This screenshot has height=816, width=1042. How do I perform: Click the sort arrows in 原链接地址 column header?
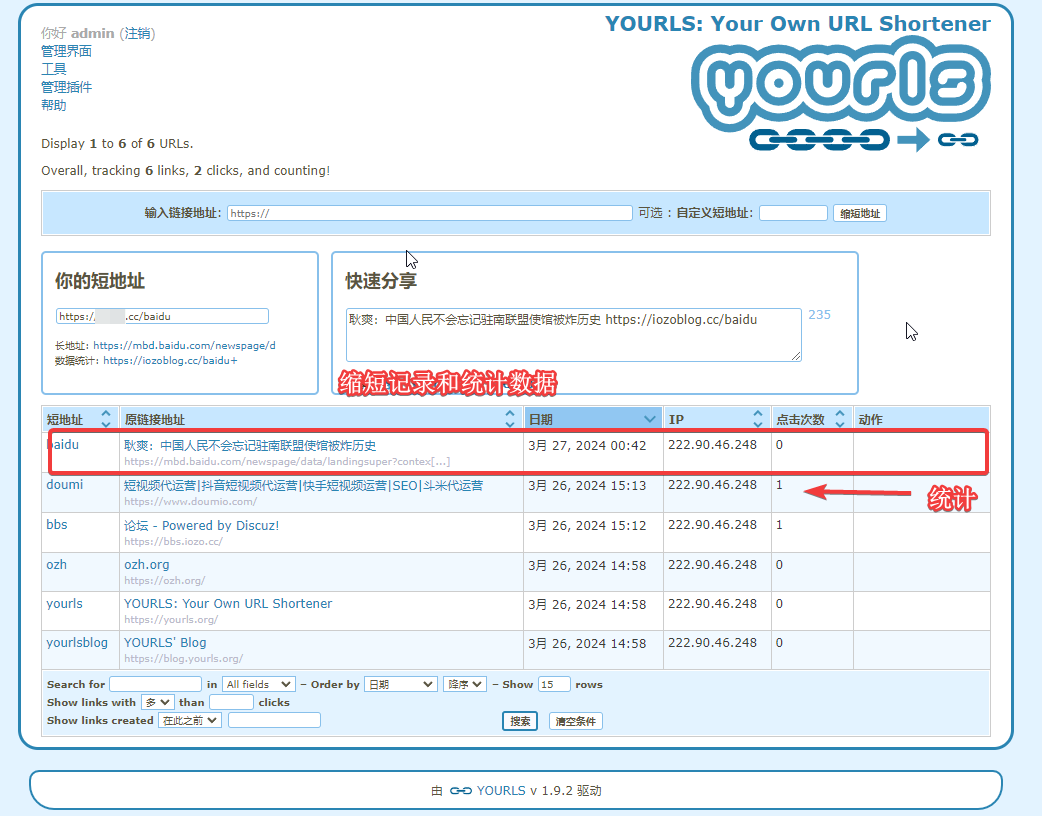click(510, 419)
